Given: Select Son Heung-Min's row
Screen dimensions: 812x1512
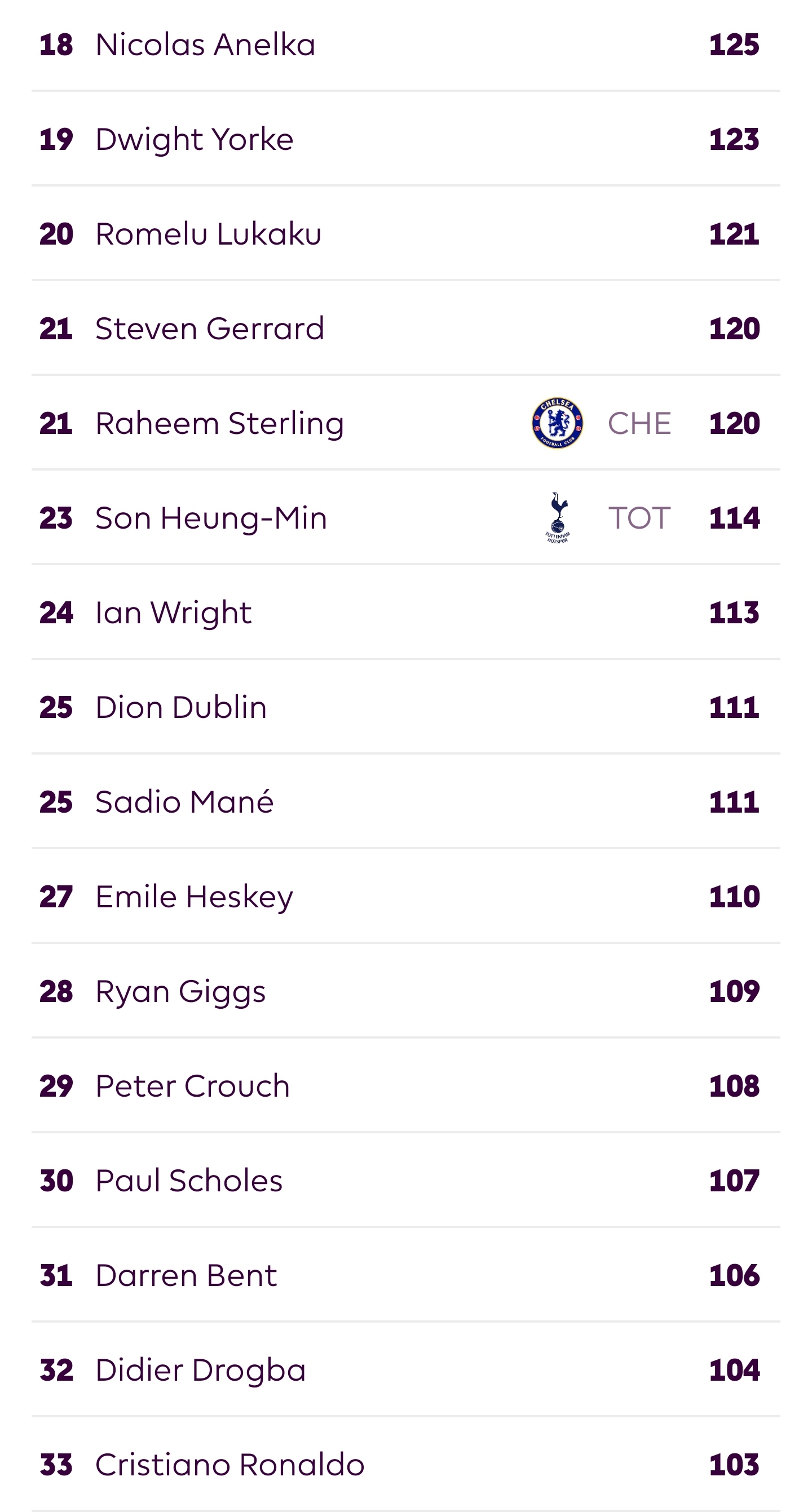Looking at the screenshot, I should [x=405, y=518].
